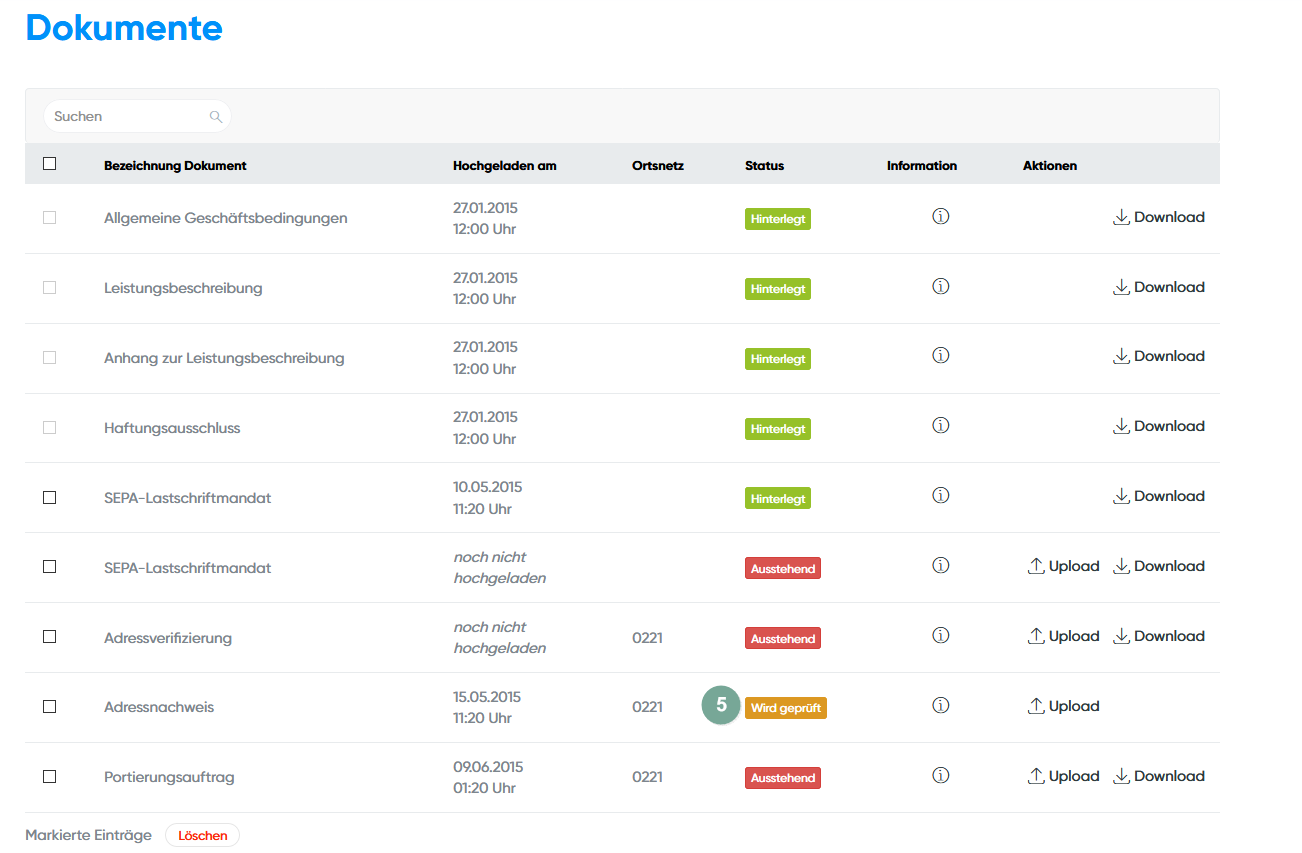1302x853 pixels.
Task: Download the Portierungsauftrag document
Action: pyautogui.click(x=1159, y=776)
